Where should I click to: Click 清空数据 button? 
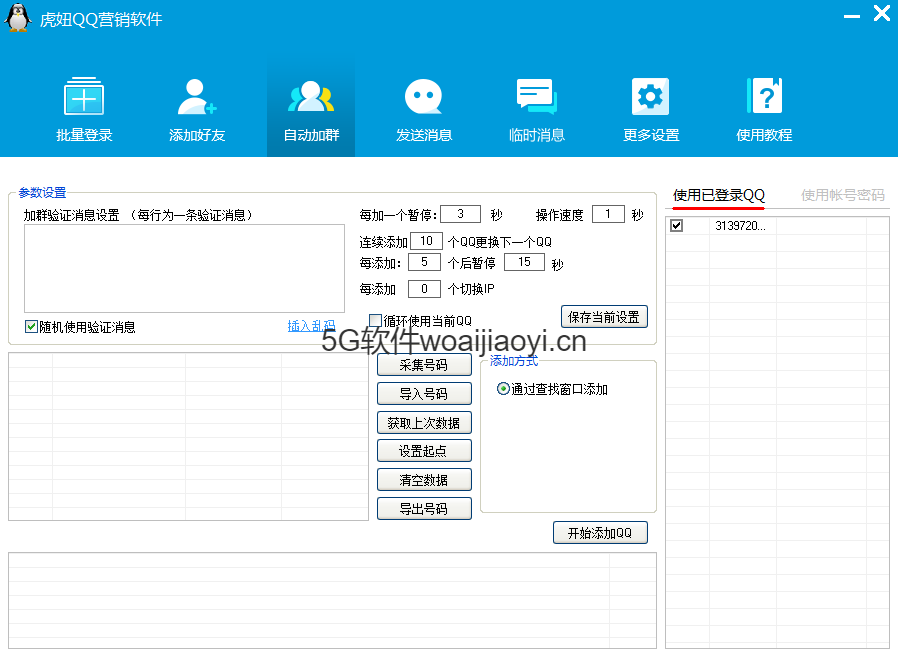pyautogui.click(x=424, y=479)
